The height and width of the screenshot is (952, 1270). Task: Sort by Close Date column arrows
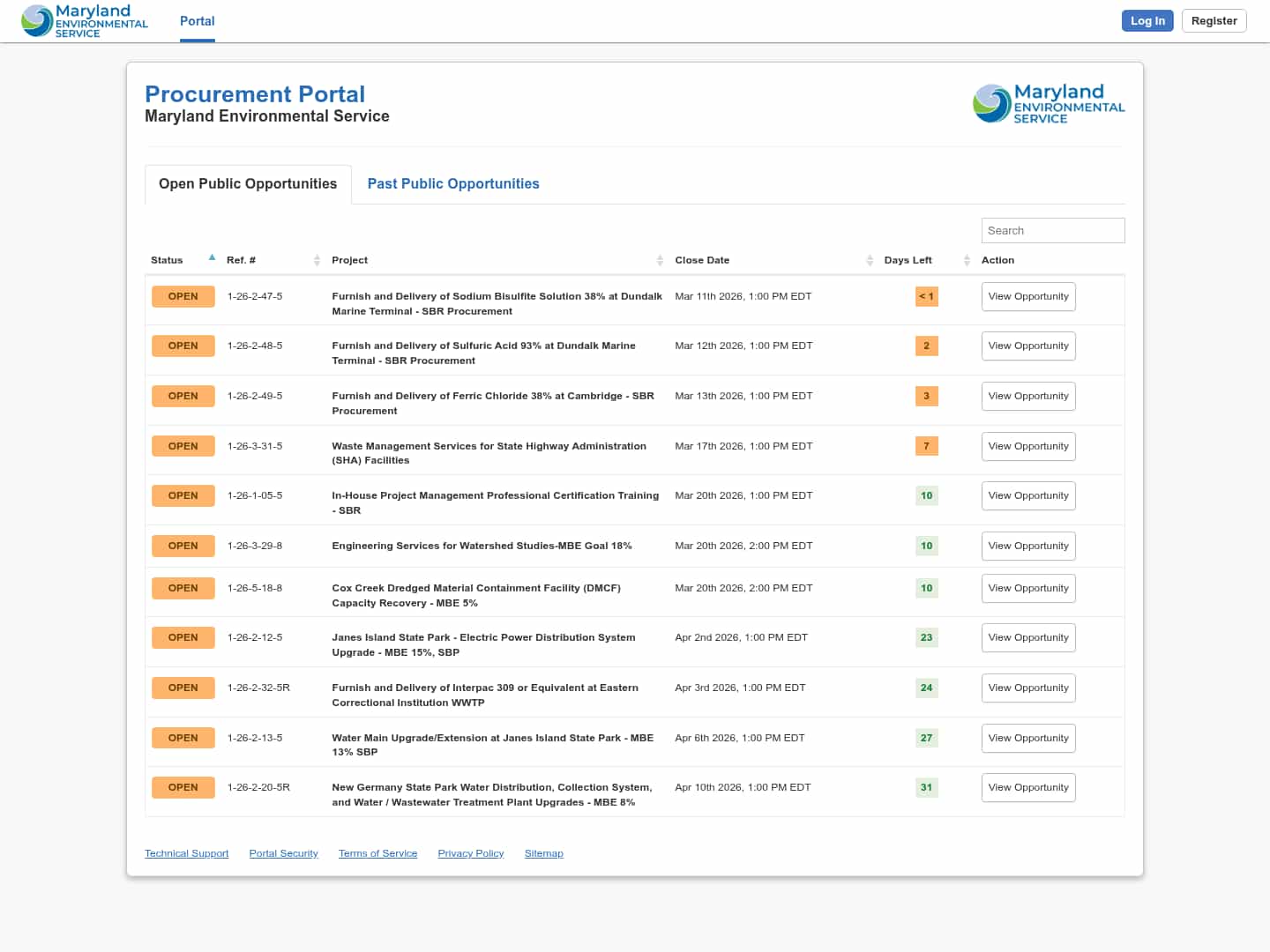tap(870, 260)
